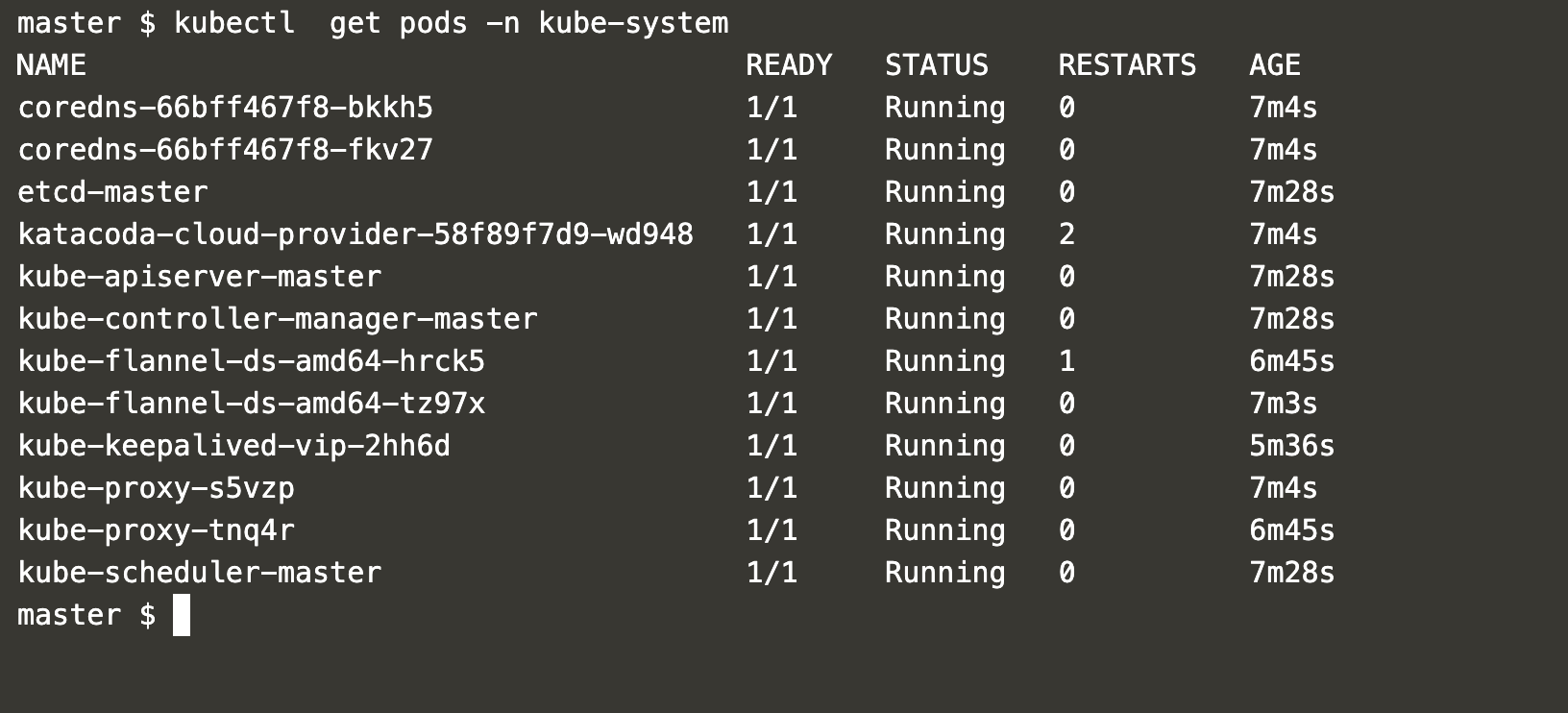The width and height of the screenshot is (1568, 713).
Task: Click the READY column header
Action: coord(789,65)
